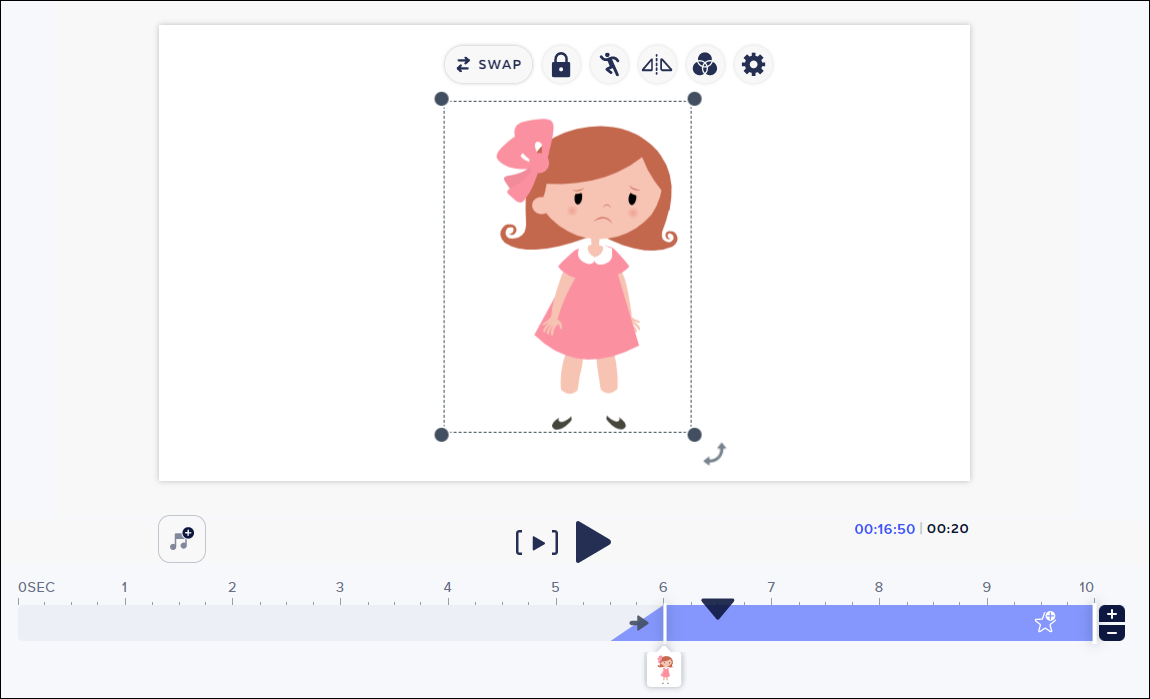
Task: Click the enter effect arrow on timeline
Action: (639, 623)
